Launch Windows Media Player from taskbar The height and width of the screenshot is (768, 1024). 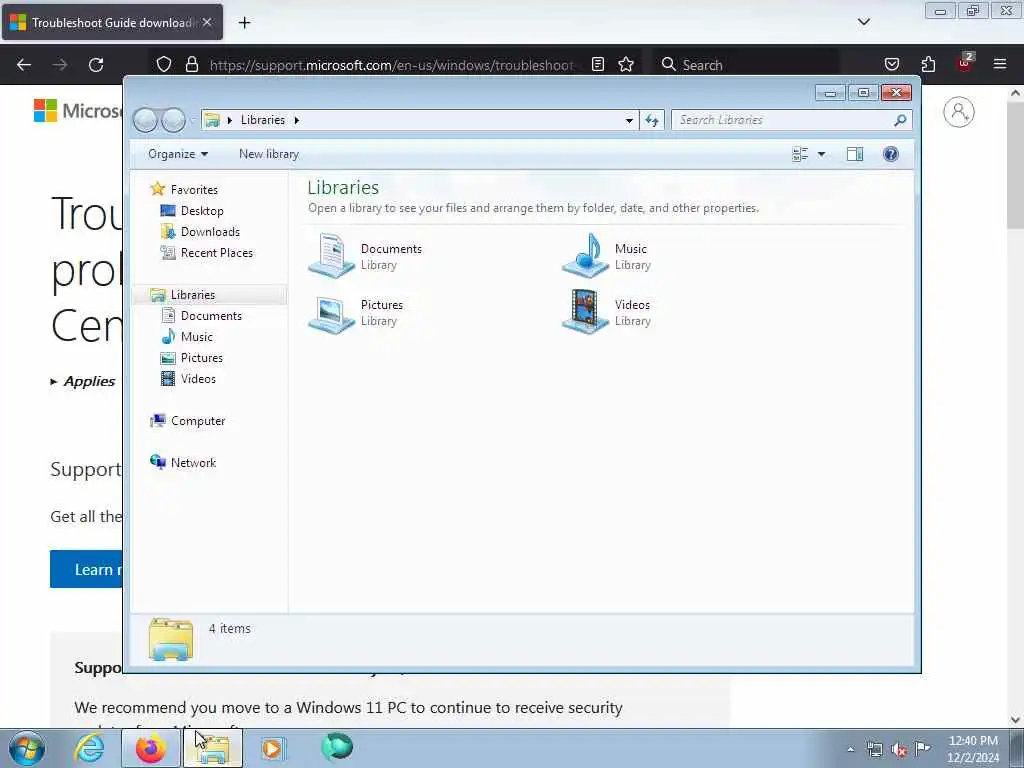pyautogui.click(x=272, y=748)
